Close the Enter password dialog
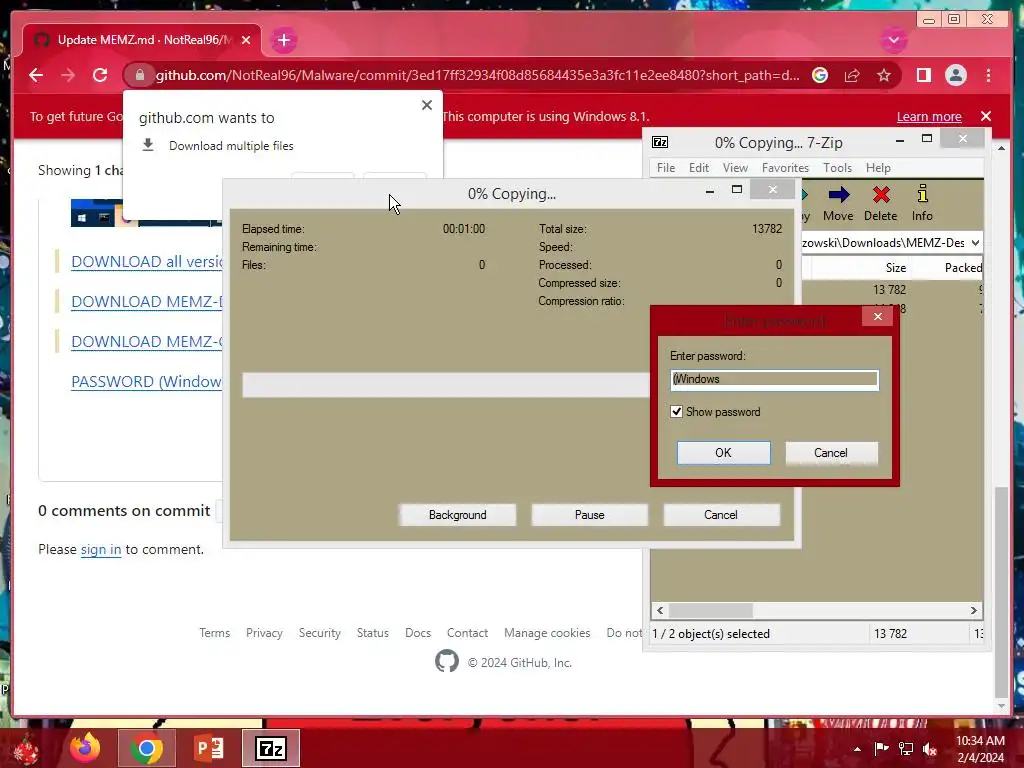1024x768 pixels. pos(878,317)
